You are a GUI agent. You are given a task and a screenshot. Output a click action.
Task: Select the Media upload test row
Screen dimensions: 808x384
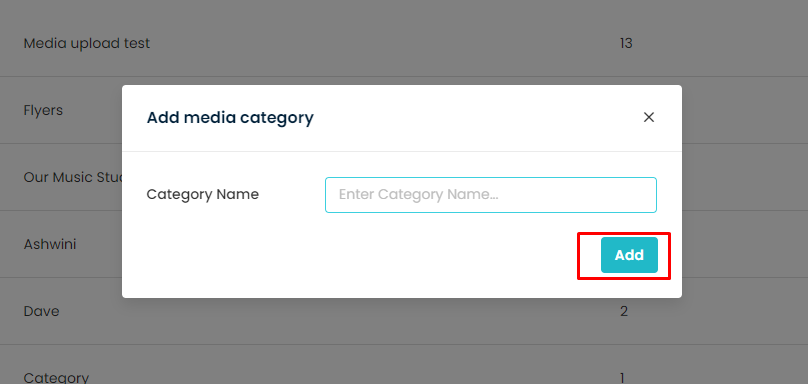click(404, 43)
